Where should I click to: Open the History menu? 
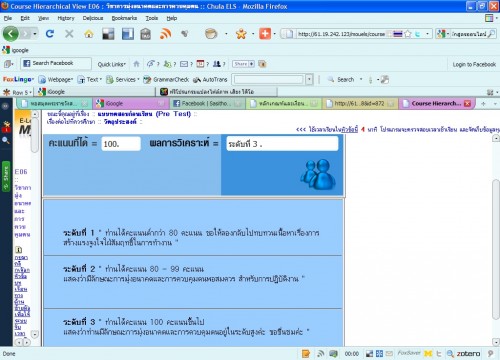(66, 18)
